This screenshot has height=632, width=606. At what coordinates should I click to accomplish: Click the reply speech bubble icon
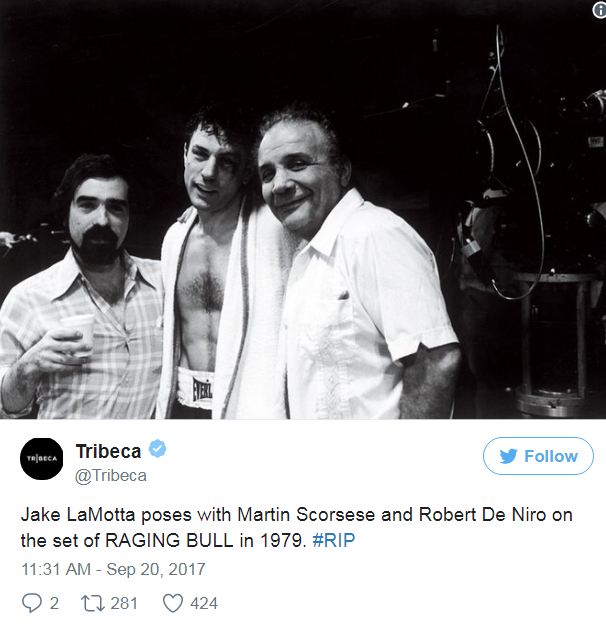tap(31, 603)
